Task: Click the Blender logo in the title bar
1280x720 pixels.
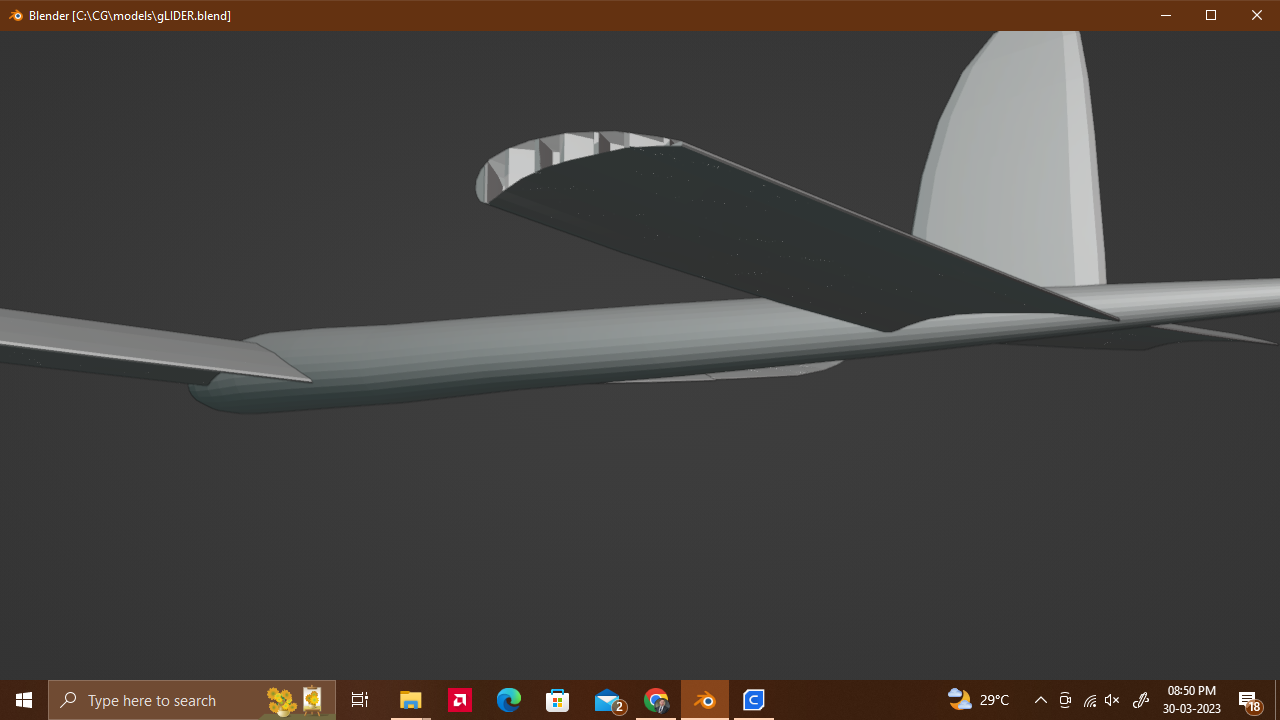Action: 15,15
